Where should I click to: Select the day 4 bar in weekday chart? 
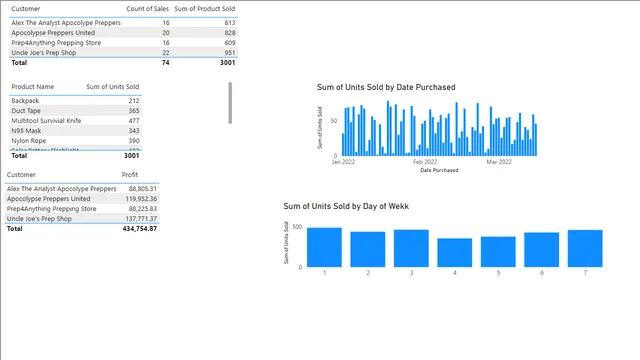[x=455, y=253]
